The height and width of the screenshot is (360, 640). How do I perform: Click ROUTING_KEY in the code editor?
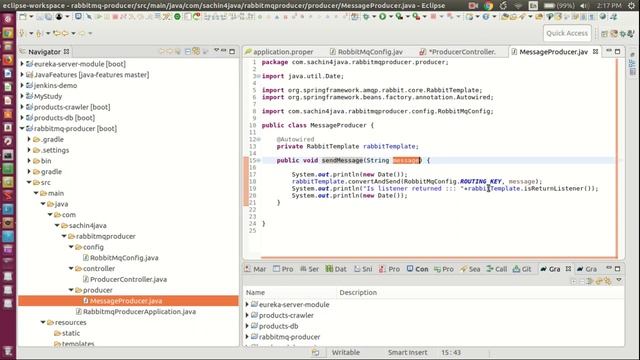point(480,181)
